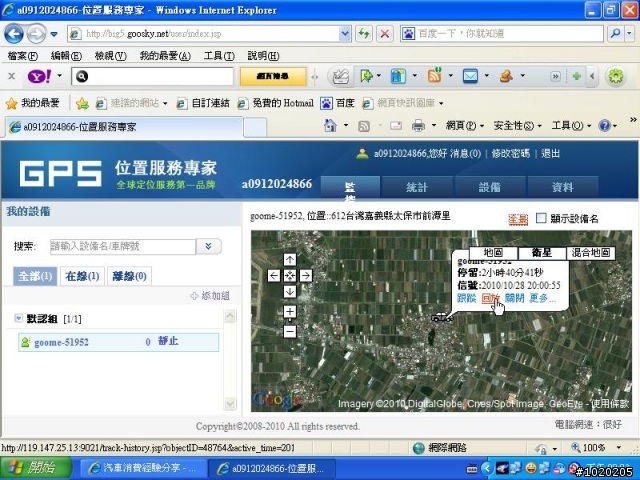Select the 在線(1) device filter tab

(x=82, y=276)
